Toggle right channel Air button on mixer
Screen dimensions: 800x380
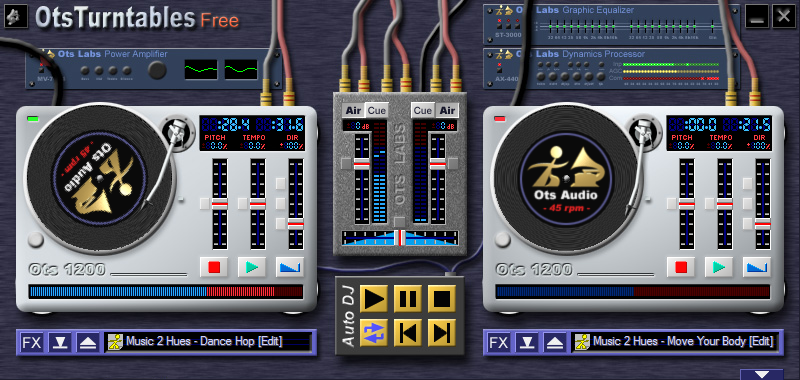click(x=447, y=111)
